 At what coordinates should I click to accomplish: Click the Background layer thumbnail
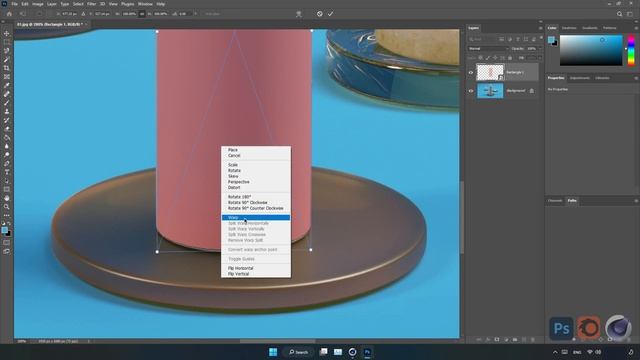490,91
